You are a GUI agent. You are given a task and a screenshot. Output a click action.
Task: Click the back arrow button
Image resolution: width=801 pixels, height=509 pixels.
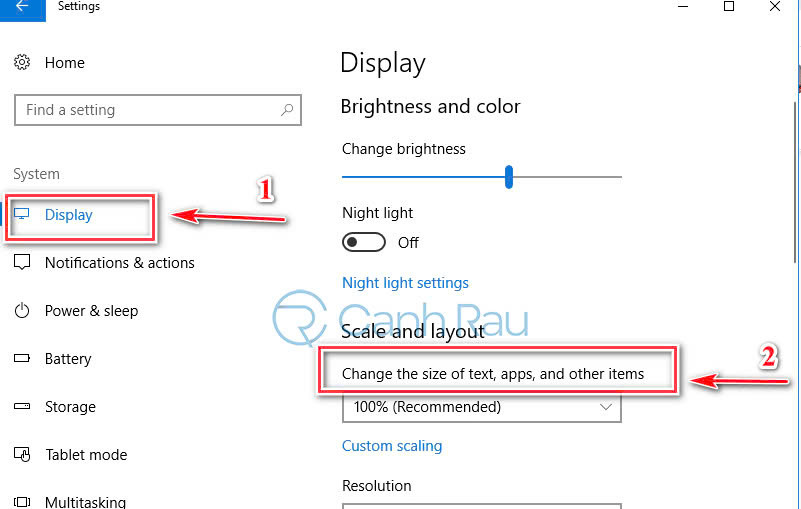pos(22,7)
